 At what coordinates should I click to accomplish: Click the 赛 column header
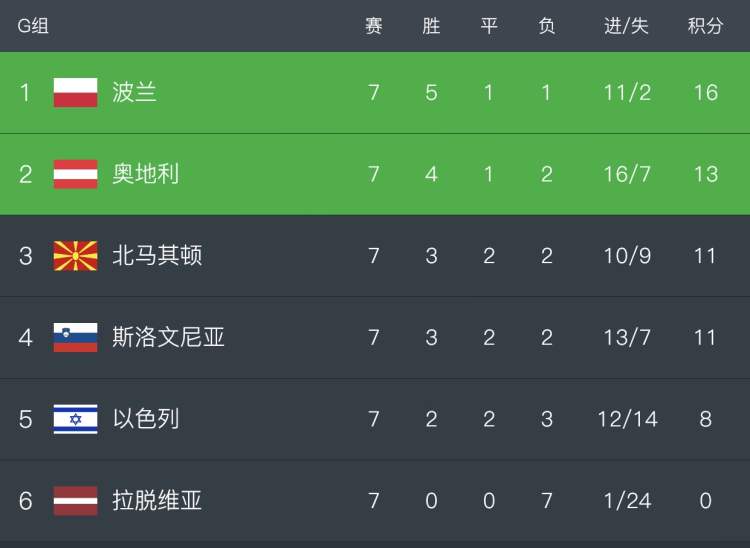pos(373,26)
